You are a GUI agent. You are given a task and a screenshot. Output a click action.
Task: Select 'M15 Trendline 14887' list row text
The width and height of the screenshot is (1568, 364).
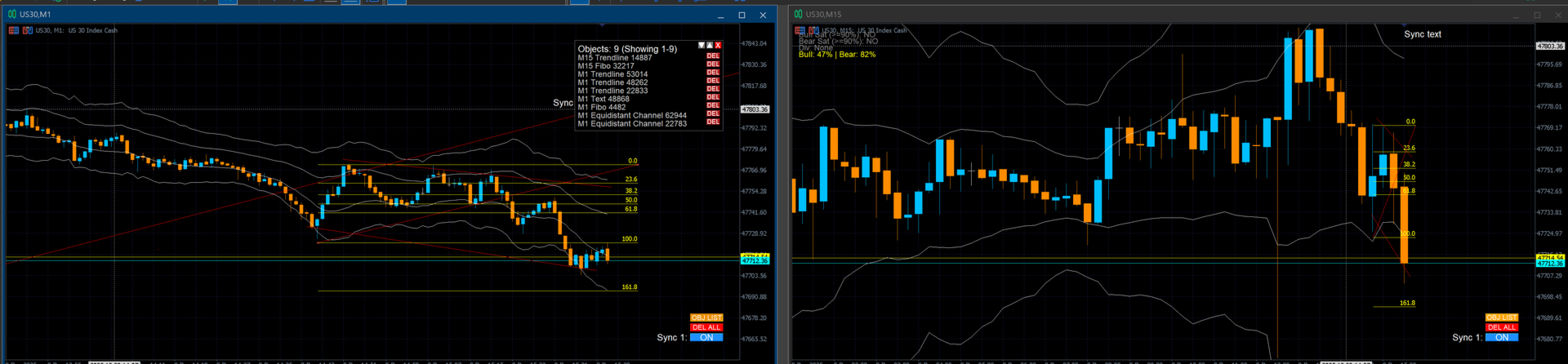click(x=615, y=58)
